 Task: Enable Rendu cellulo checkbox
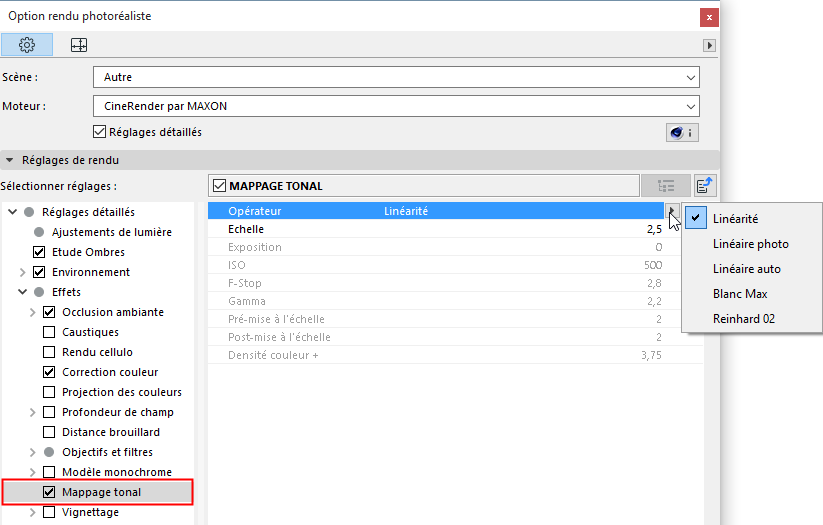49,352
